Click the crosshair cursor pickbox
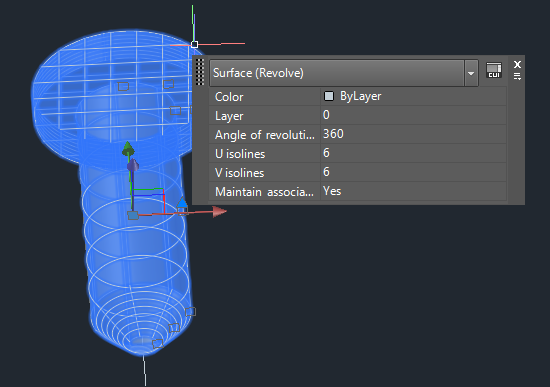 click(x=194, y=44)
